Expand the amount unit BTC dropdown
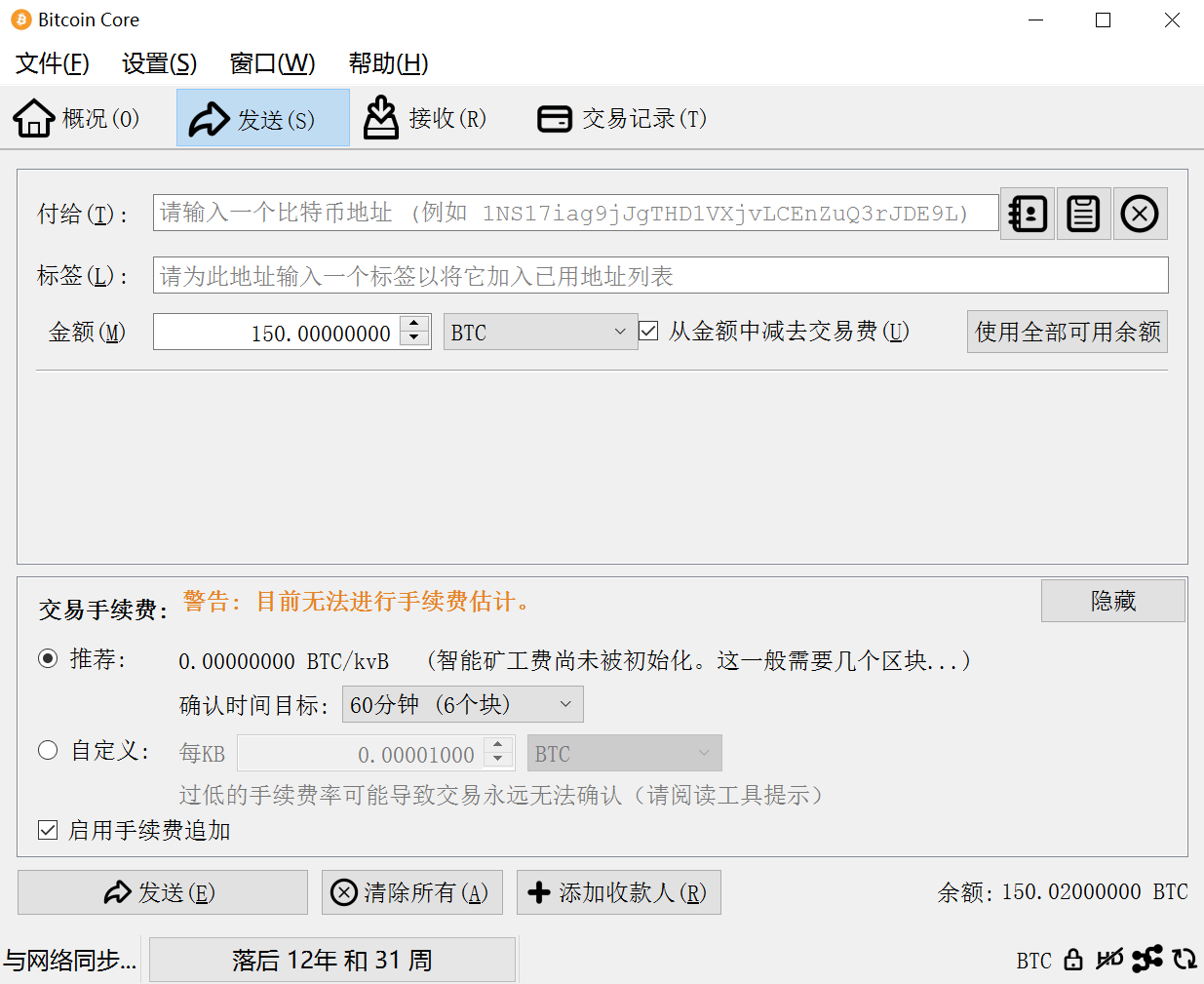The width and height of the screenshot is (1204, 984). tap(539, 333)
